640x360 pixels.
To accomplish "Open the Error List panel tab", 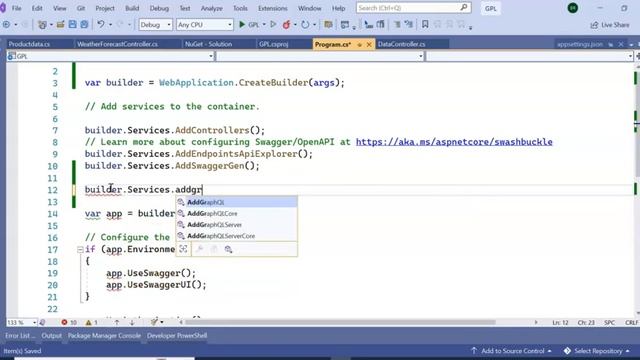I will pos(20,336).
